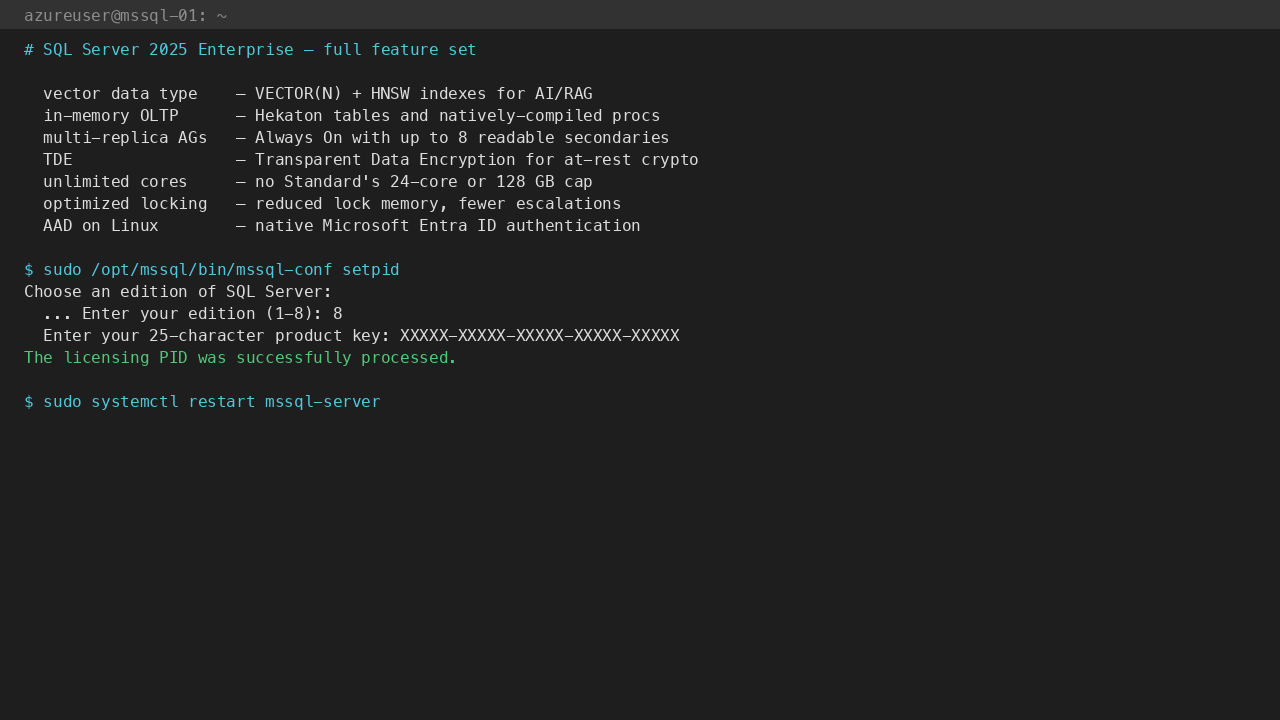Select the comment line SQL Server 2025 Enterprise

250,50
